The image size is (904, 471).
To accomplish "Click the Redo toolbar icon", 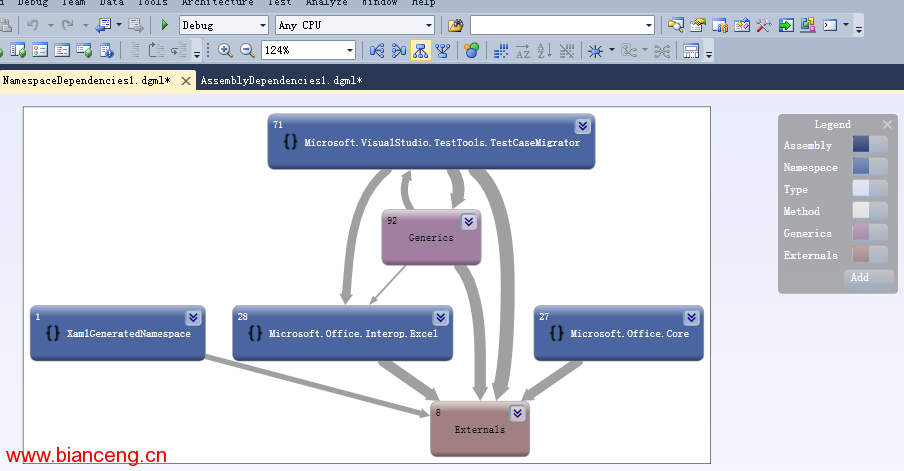I will (68, 25).
